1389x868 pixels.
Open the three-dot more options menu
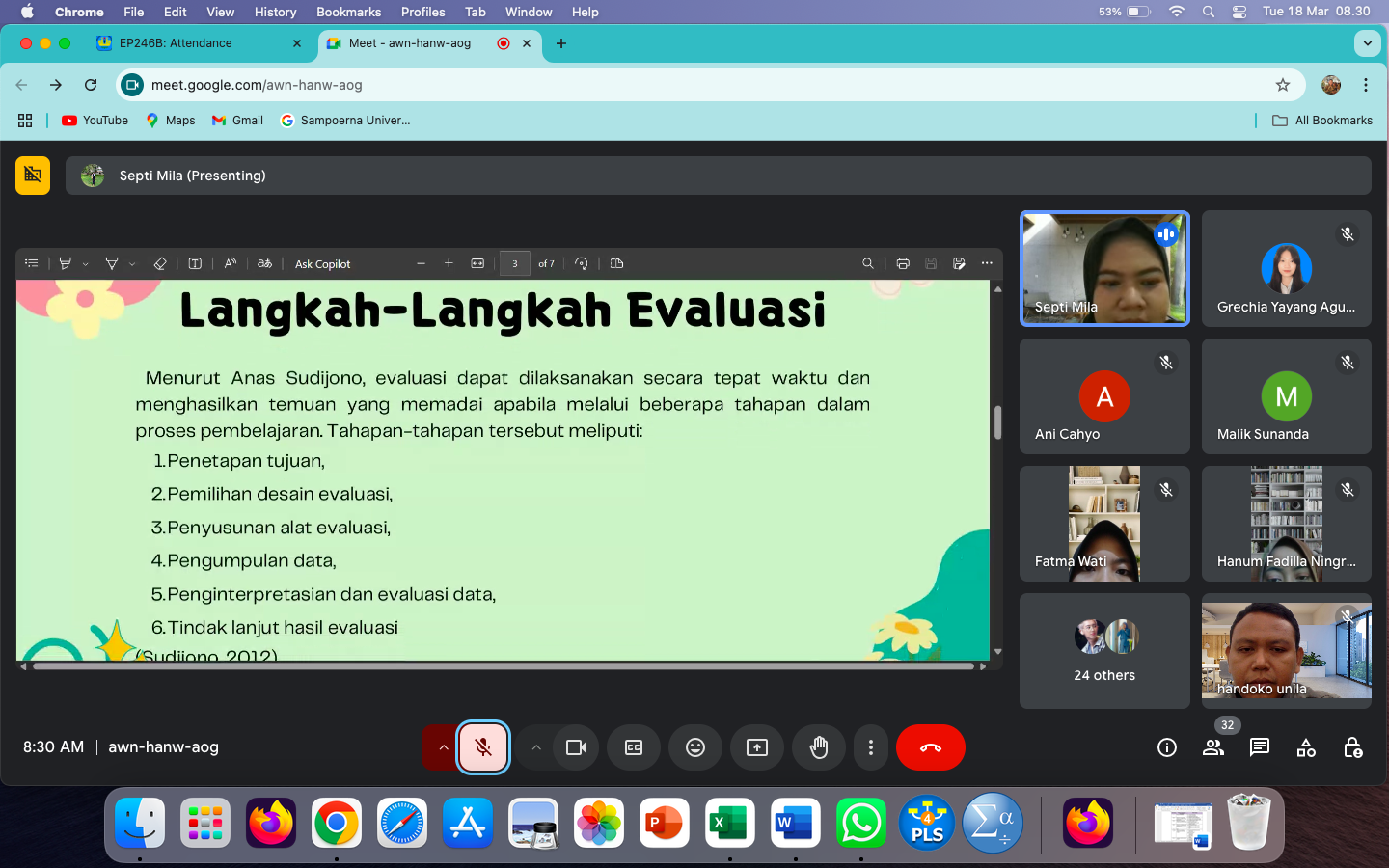[x=871, y=747]
